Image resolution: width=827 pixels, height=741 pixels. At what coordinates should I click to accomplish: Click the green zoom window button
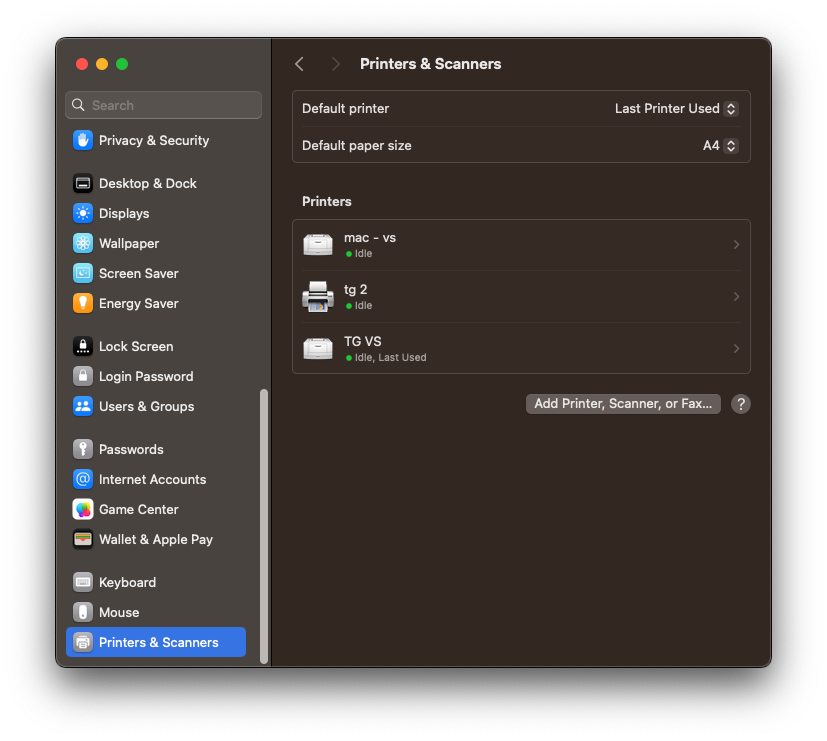[122, 64]
